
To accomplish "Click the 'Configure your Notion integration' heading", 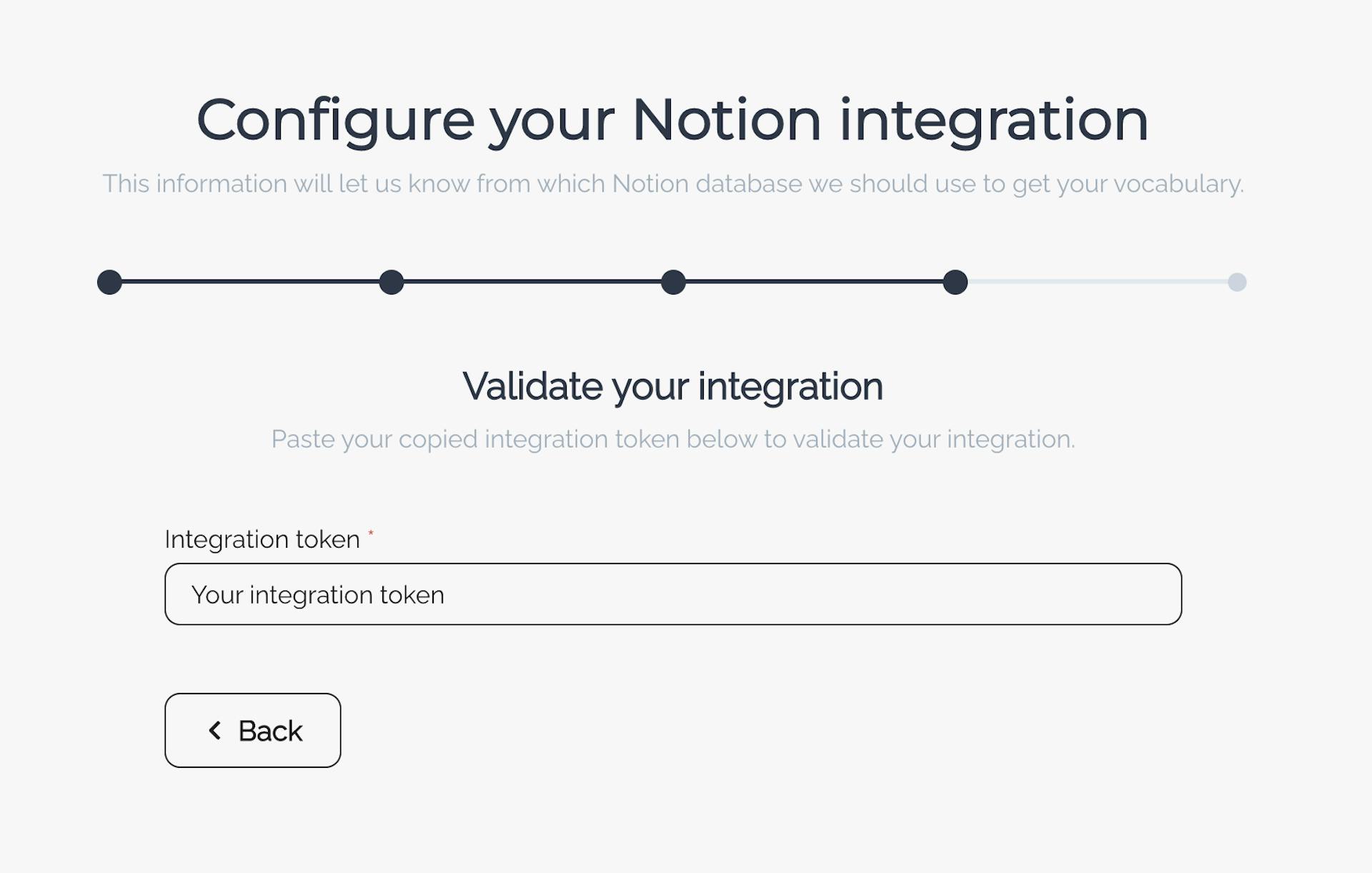I will click(672, 120).
